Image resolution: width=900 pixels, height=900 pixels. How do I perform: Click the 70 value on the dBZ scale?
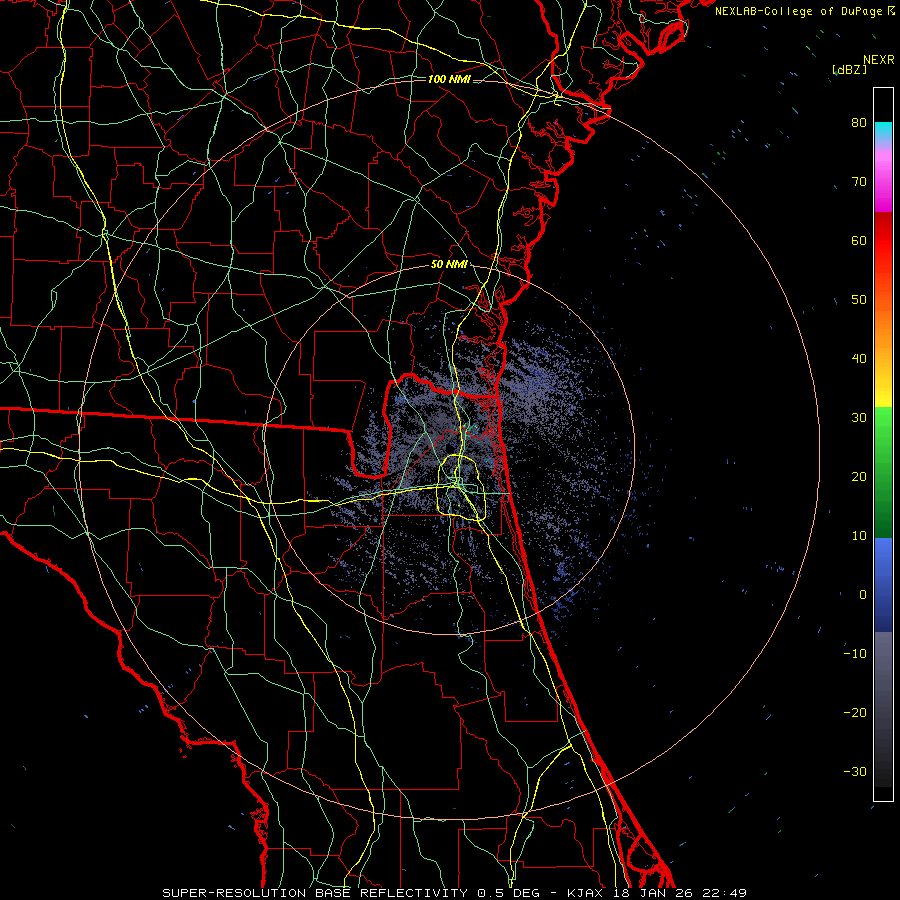pyautogui.click(x=859, y=182)
